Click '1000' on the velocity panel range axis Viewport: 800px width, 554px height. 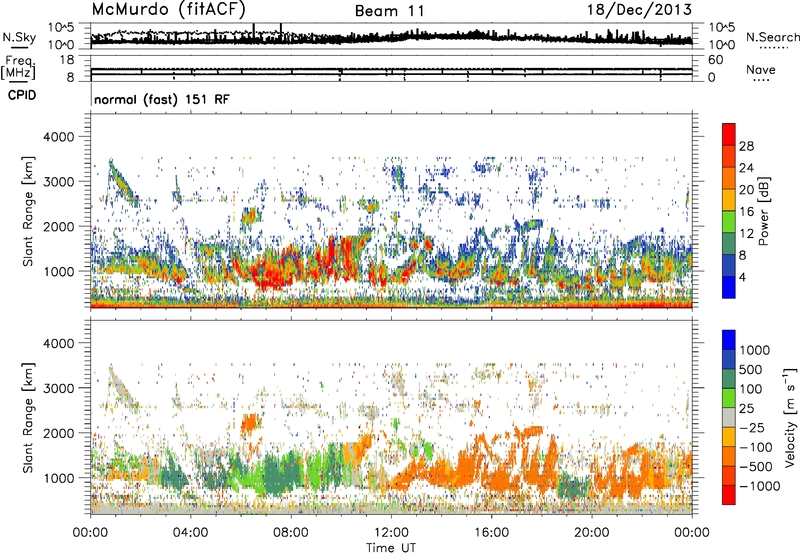coord(61,478)
